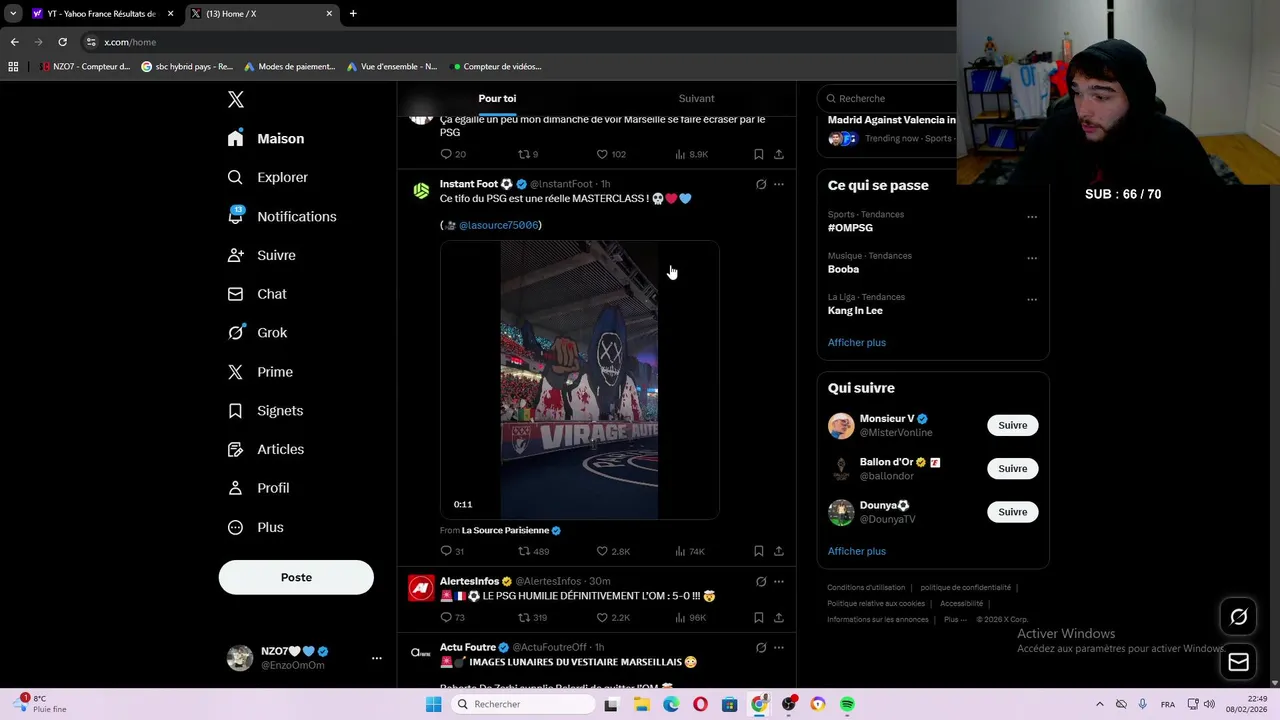1280x720 pixels.
Task: Open more options on Actu Foutre post
Action: coord(779,647)
